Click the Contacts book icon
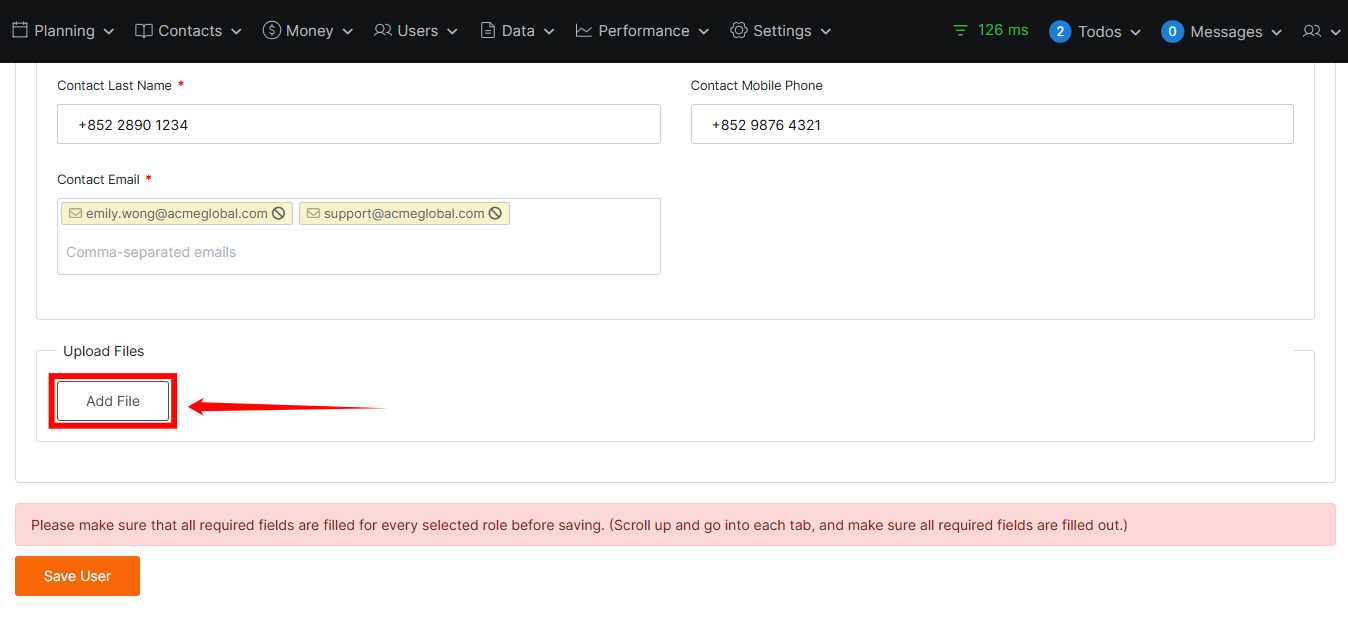This screenshot has width=1348, height=631. coord(144,31)
